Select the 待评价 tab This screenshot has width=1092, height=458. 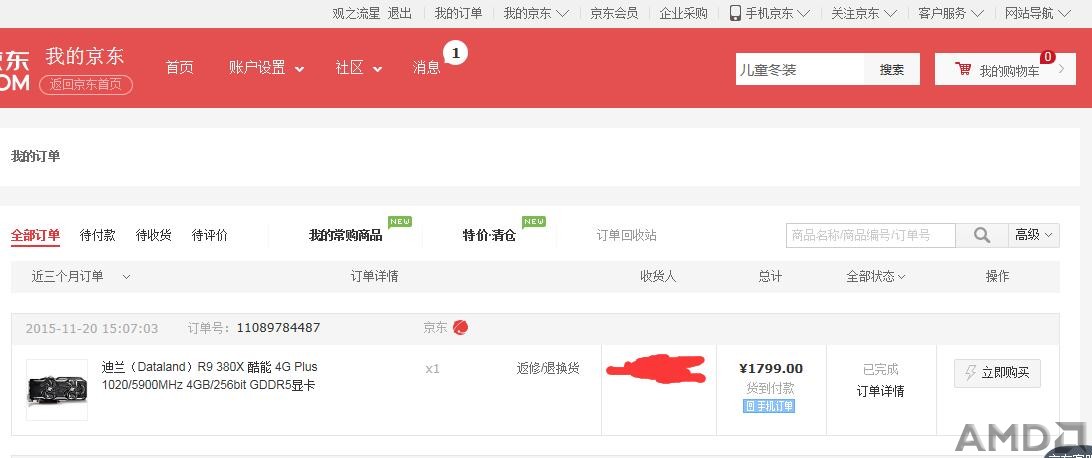(210, 235)
